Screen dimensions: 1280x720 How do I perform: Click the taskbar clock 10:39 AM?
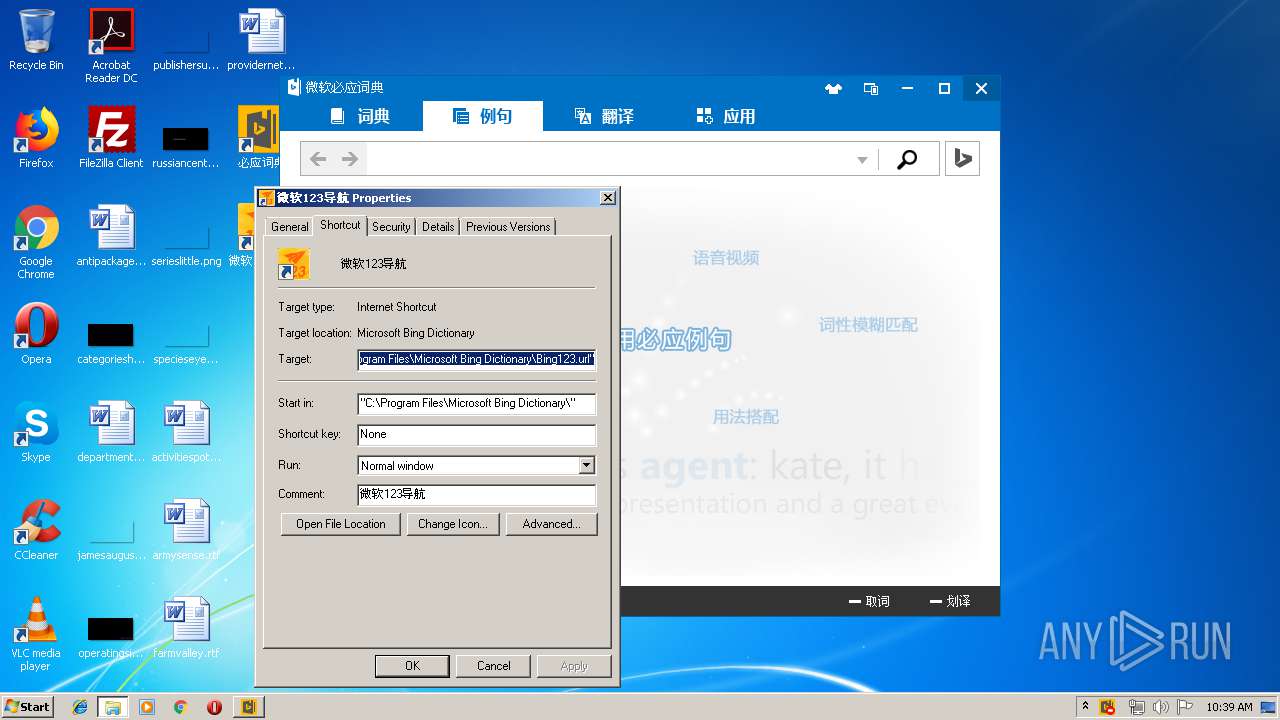[1229, 707]
